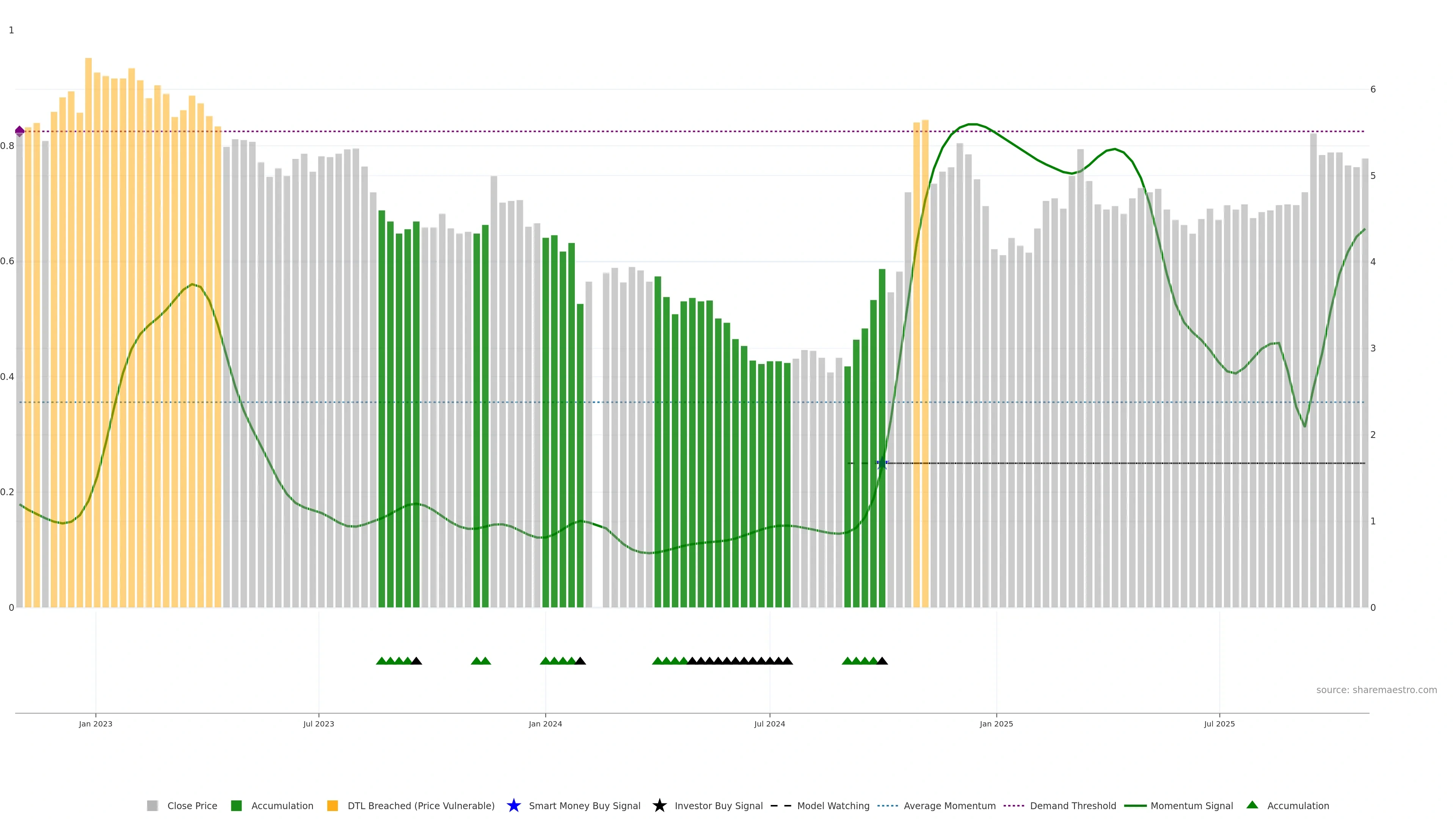Click the green Accumulation triangle legend icon

click(x=1252, y=805)
